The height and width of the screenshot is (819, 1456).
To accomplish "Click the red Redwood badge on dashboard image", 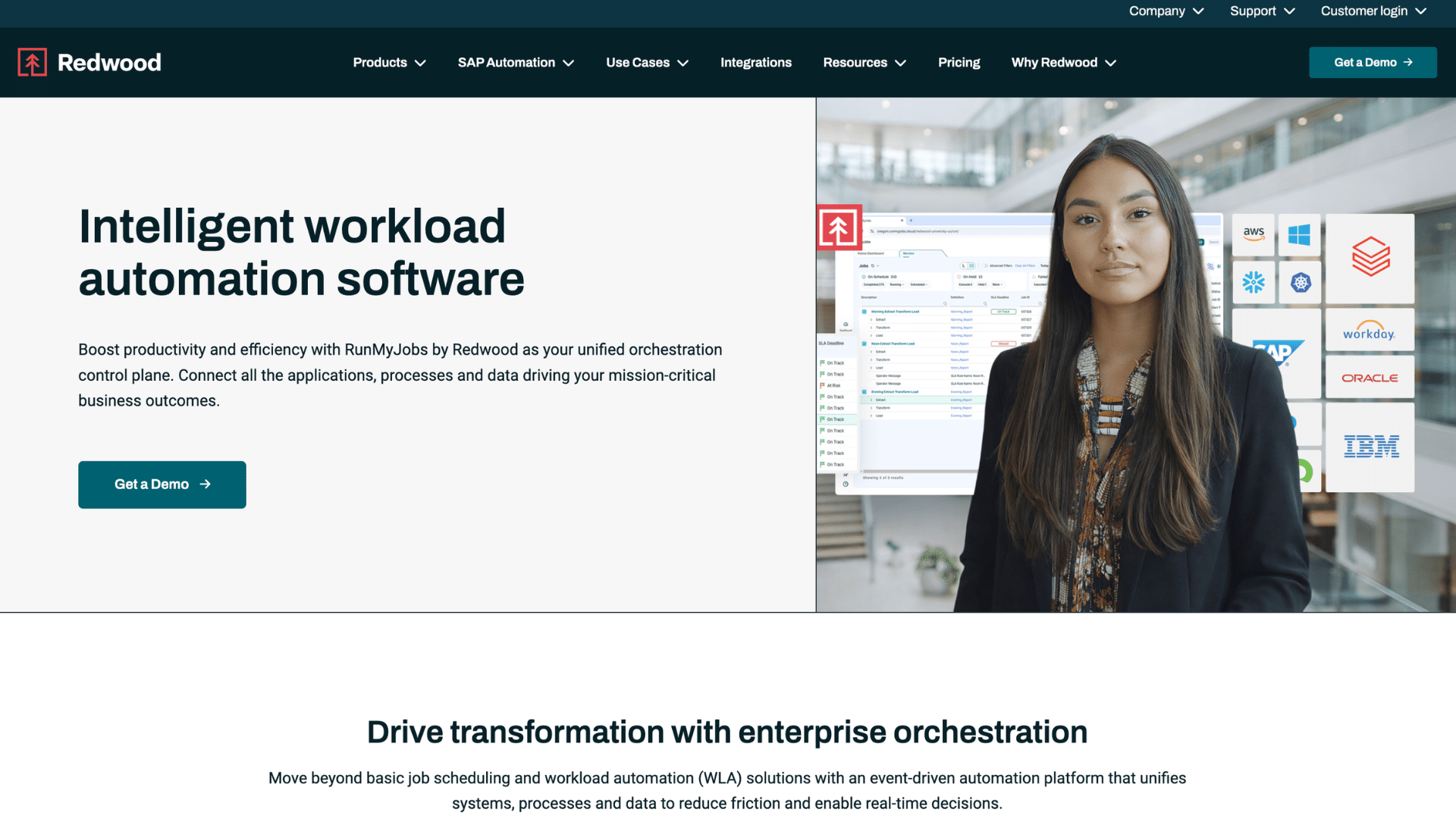I will pyautogui.click(x=839, y=227).
